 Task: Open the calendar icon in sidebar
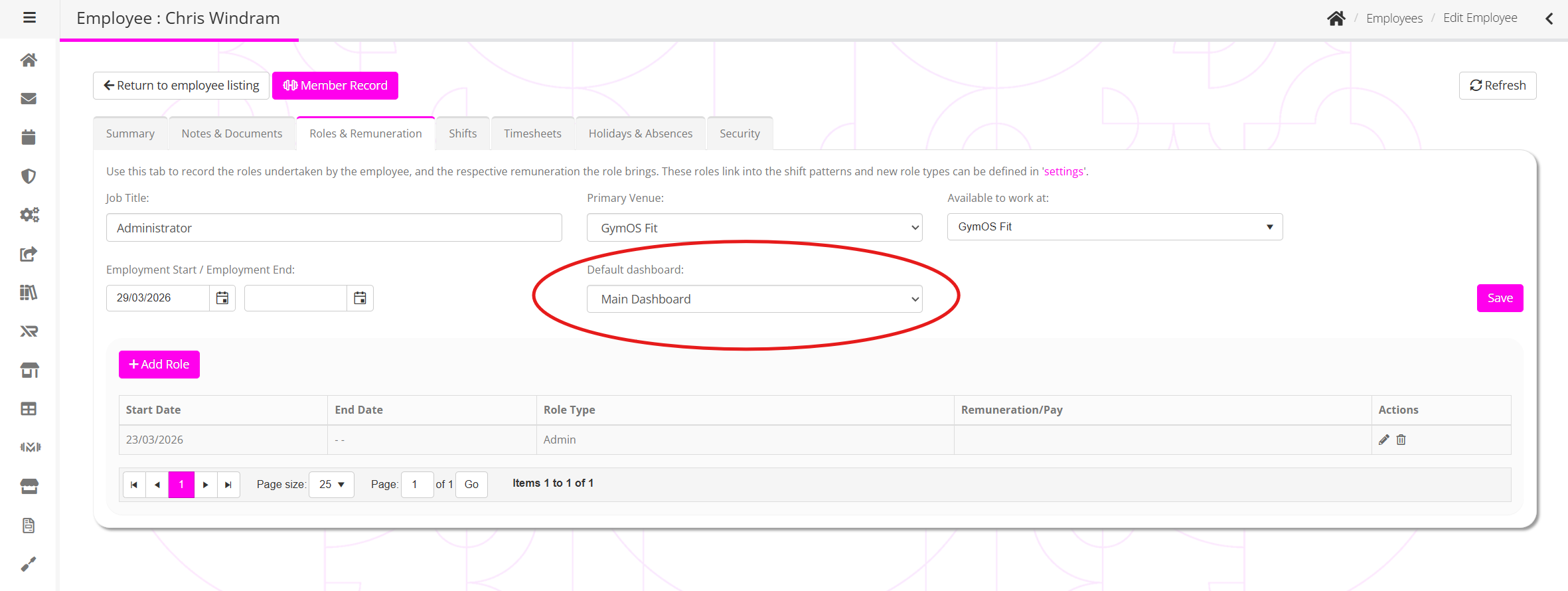[29, 137]
